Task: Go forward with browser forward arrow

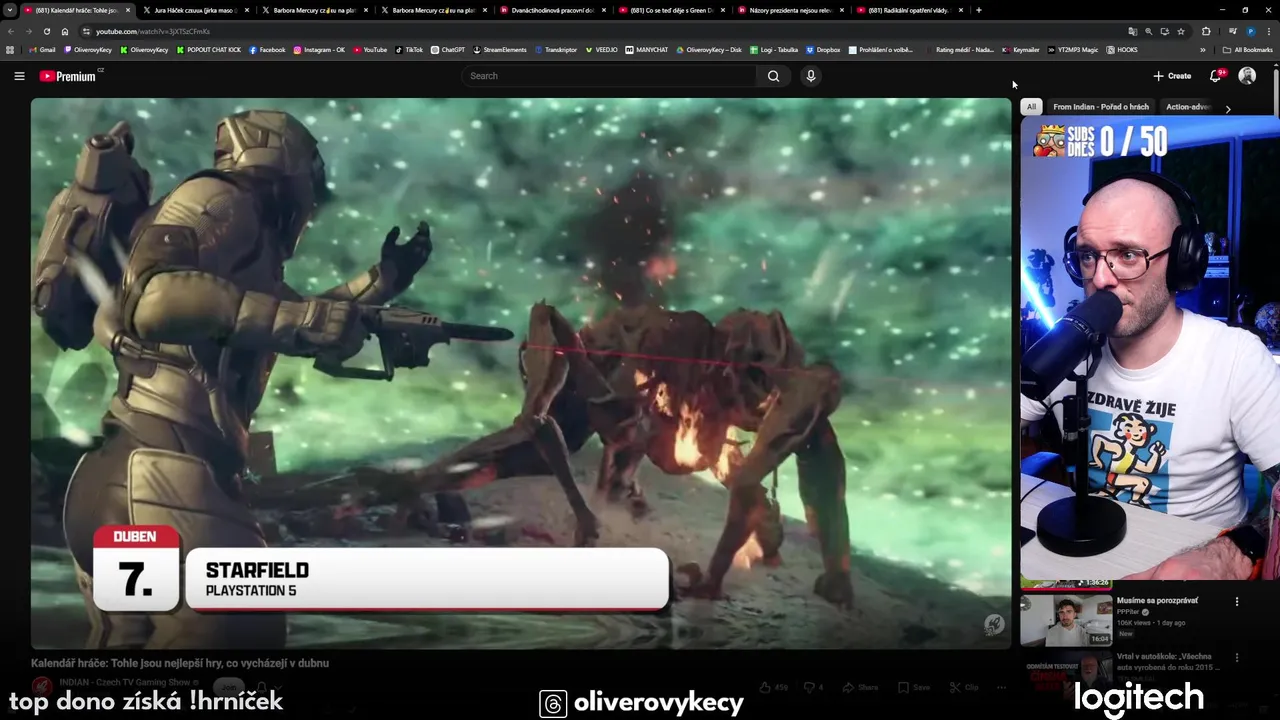Action: click(29, 31)
